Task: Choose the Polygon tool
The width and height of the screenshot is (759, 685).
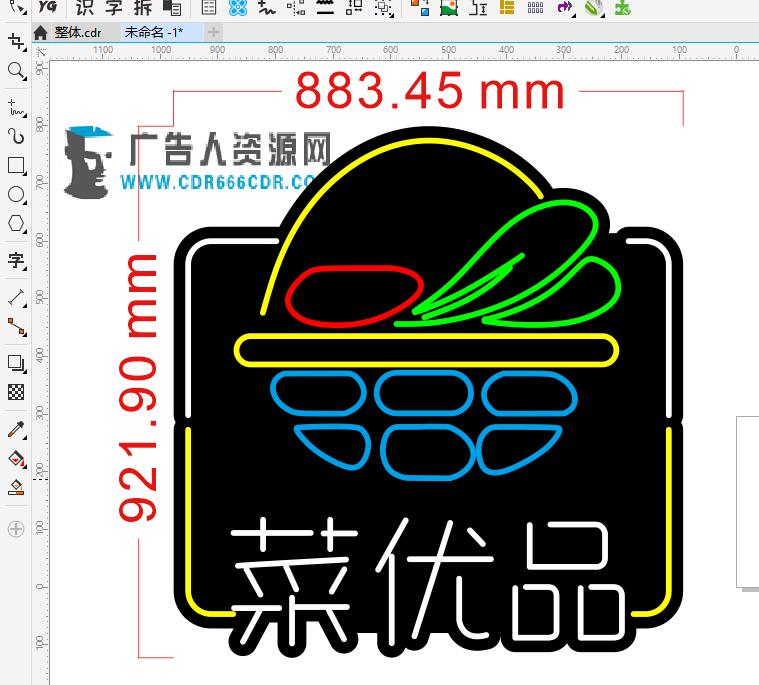Action: coord(15,223)
